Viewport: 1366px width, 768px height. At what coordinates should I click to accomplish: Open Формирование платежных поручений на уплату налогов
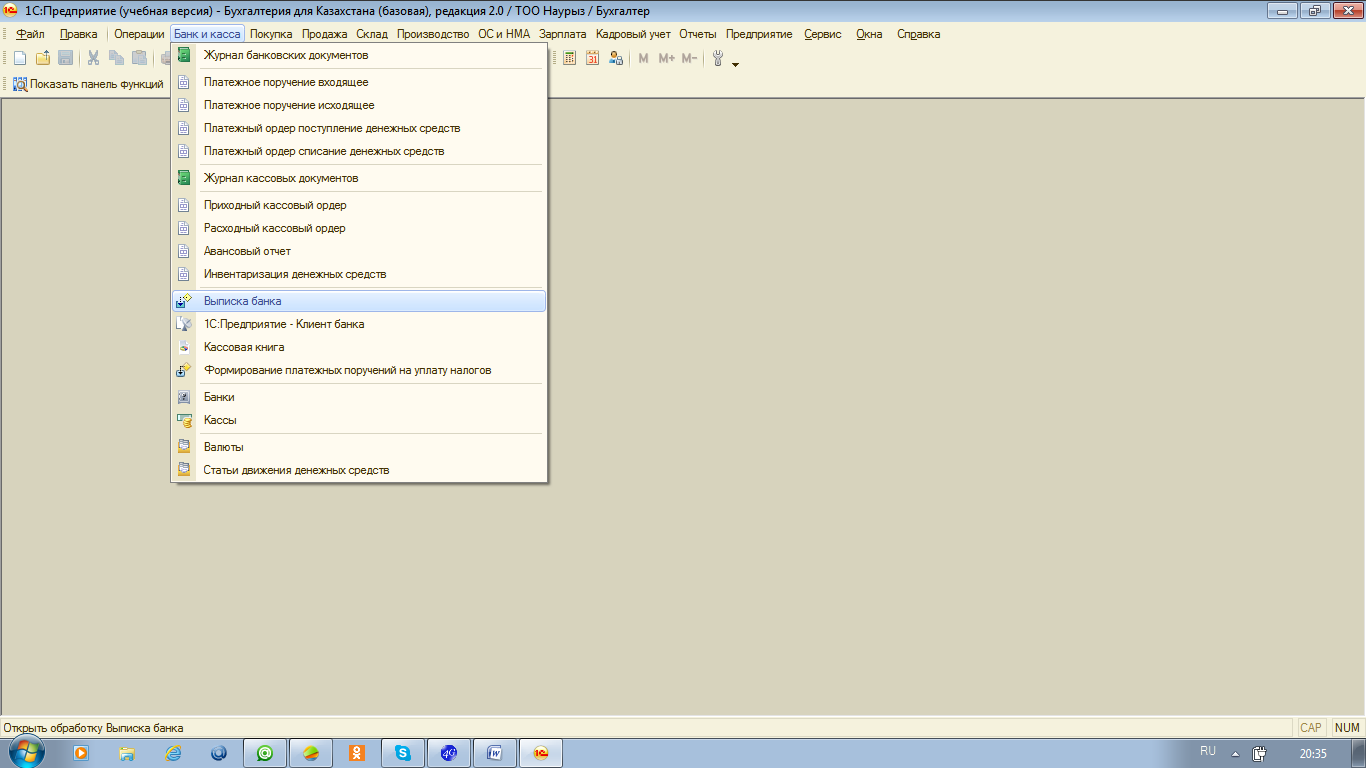[359, 370]
